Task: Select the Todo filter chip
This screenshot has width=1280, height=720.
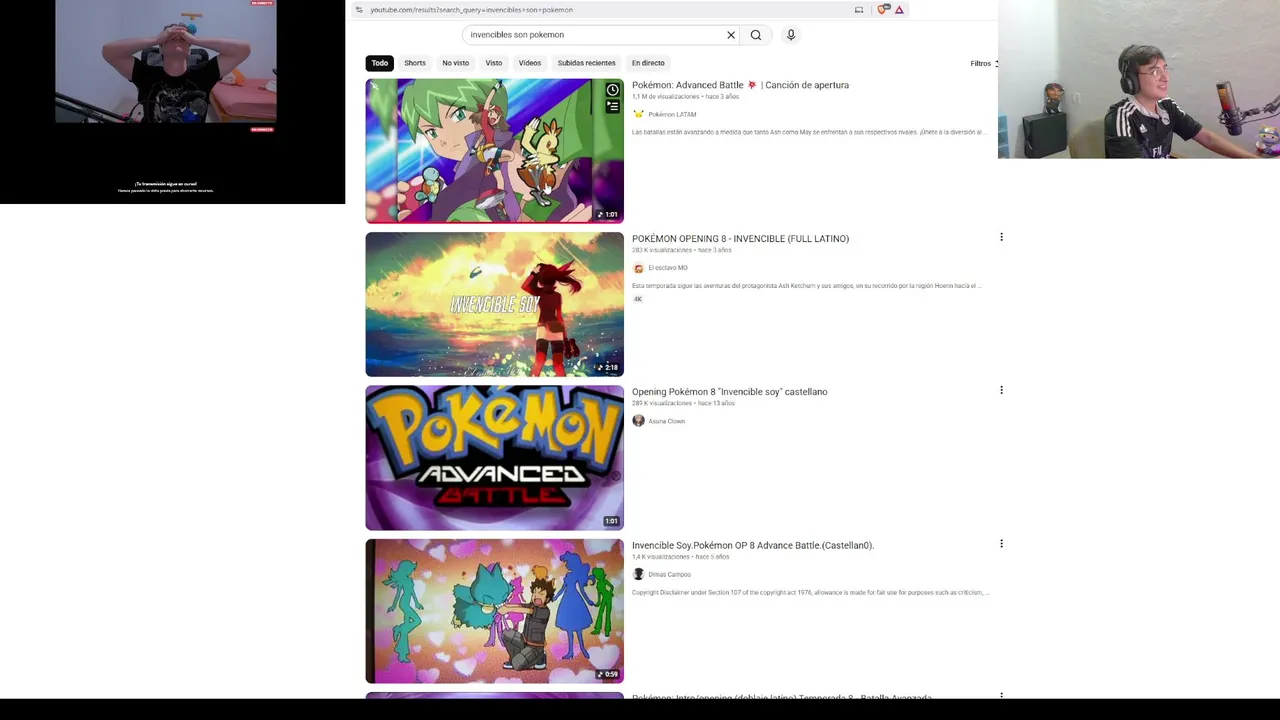Action: click(380, 63)
